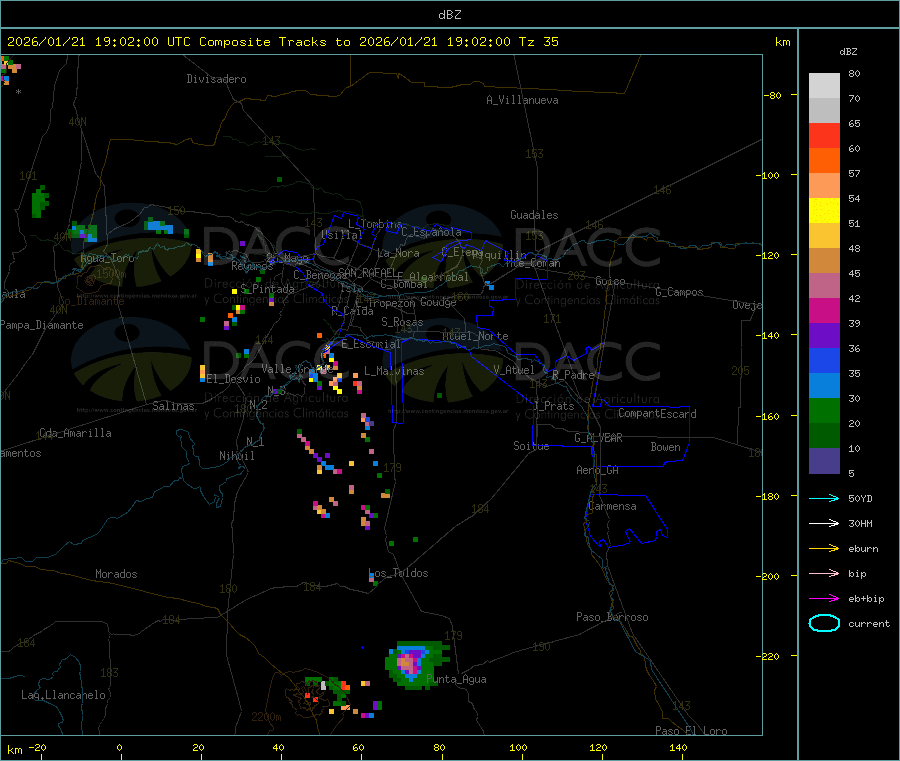Click the 'Cda_Amarilla' map label

click(x=75, y=433)
